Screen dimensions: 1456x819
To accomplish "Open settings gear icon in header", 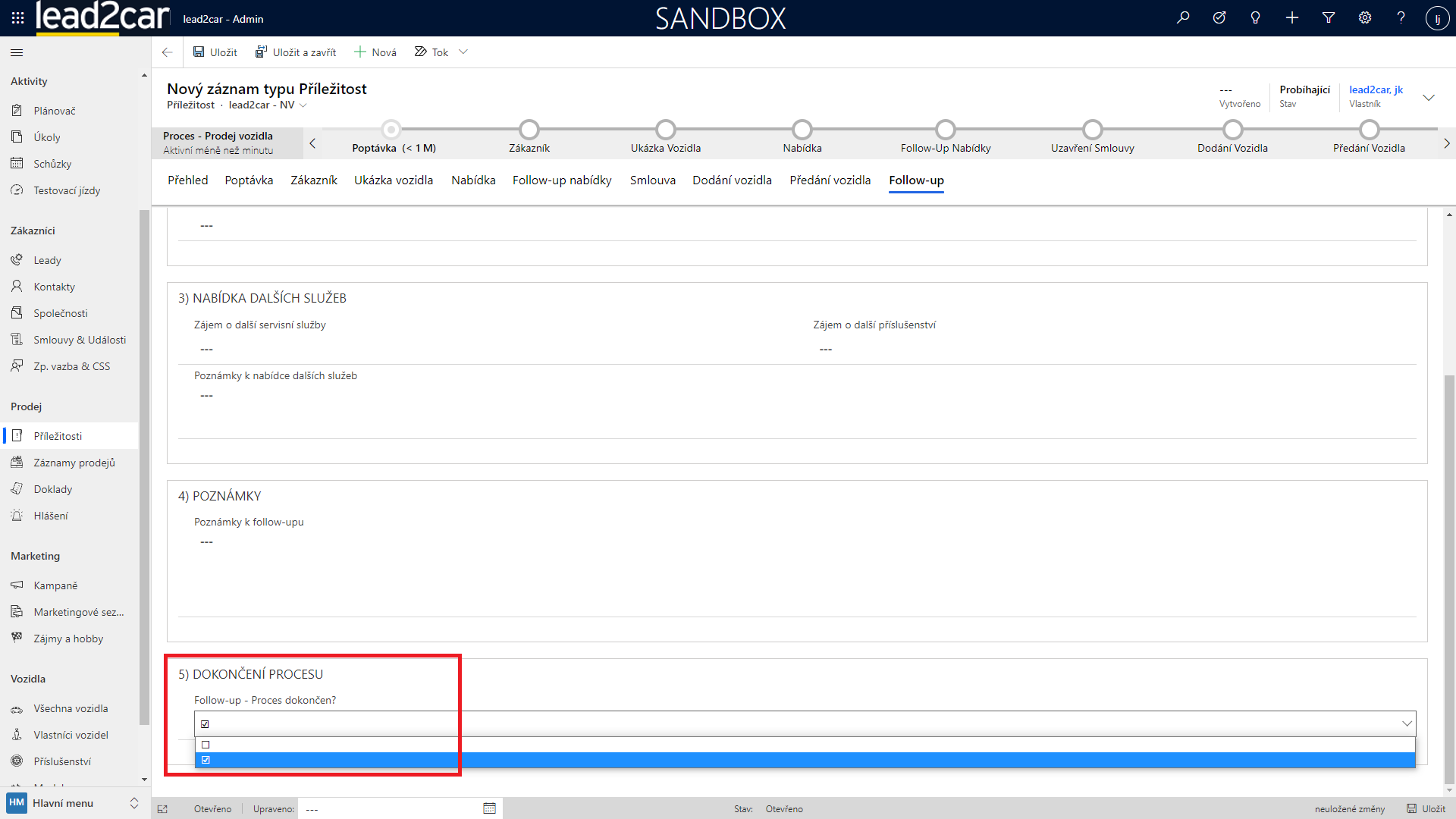I will [1365, 17].
